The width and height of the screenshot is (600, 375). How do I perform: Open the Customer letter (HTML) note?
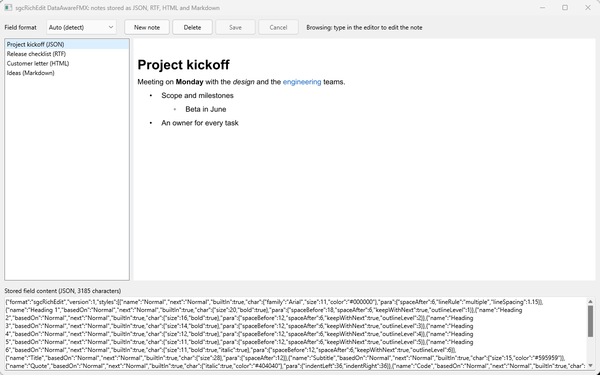coord(67,64)
